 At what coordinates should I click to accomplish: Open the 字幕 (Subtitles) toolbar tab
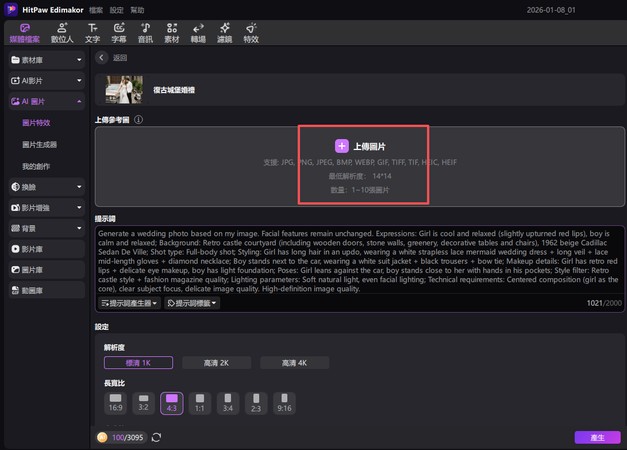tap(119, 33)
